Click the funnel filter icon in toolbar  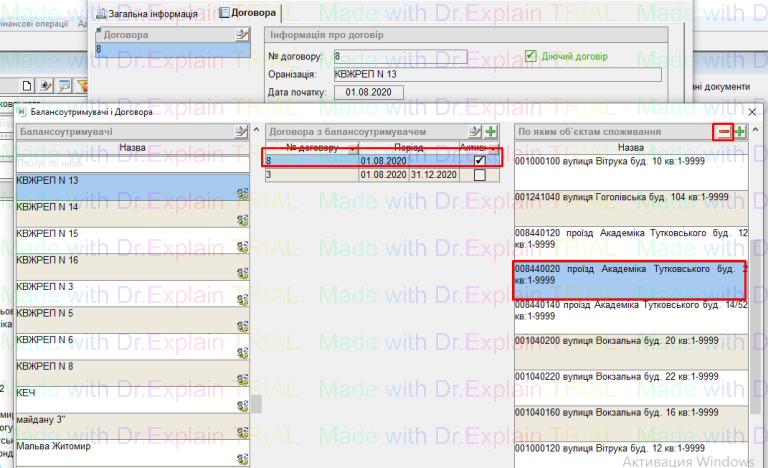(x=83, y=85)
